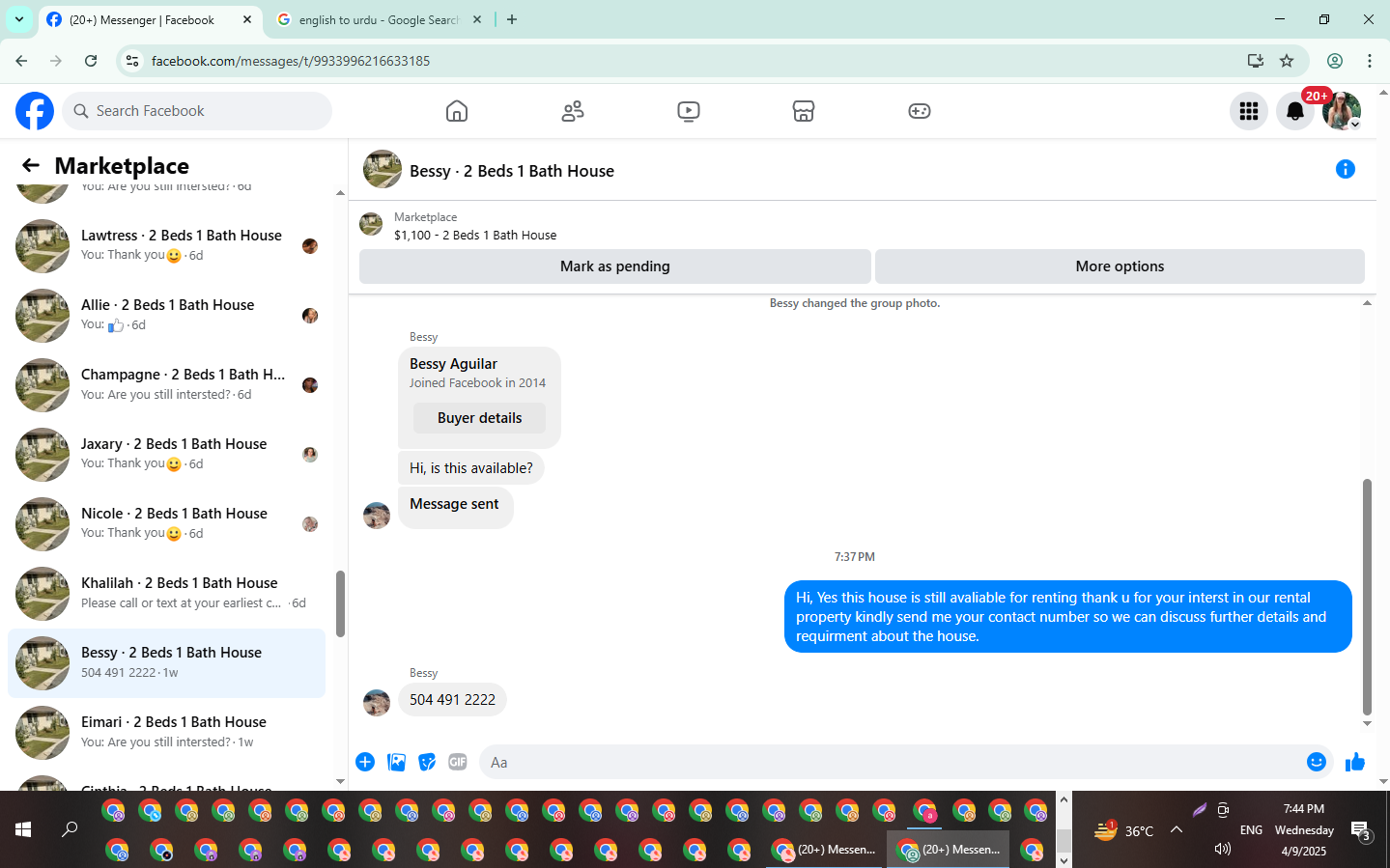1390x868 pixels.
Task: Go back using the Marketplace back arrow
Action: (x=31, y=165)
